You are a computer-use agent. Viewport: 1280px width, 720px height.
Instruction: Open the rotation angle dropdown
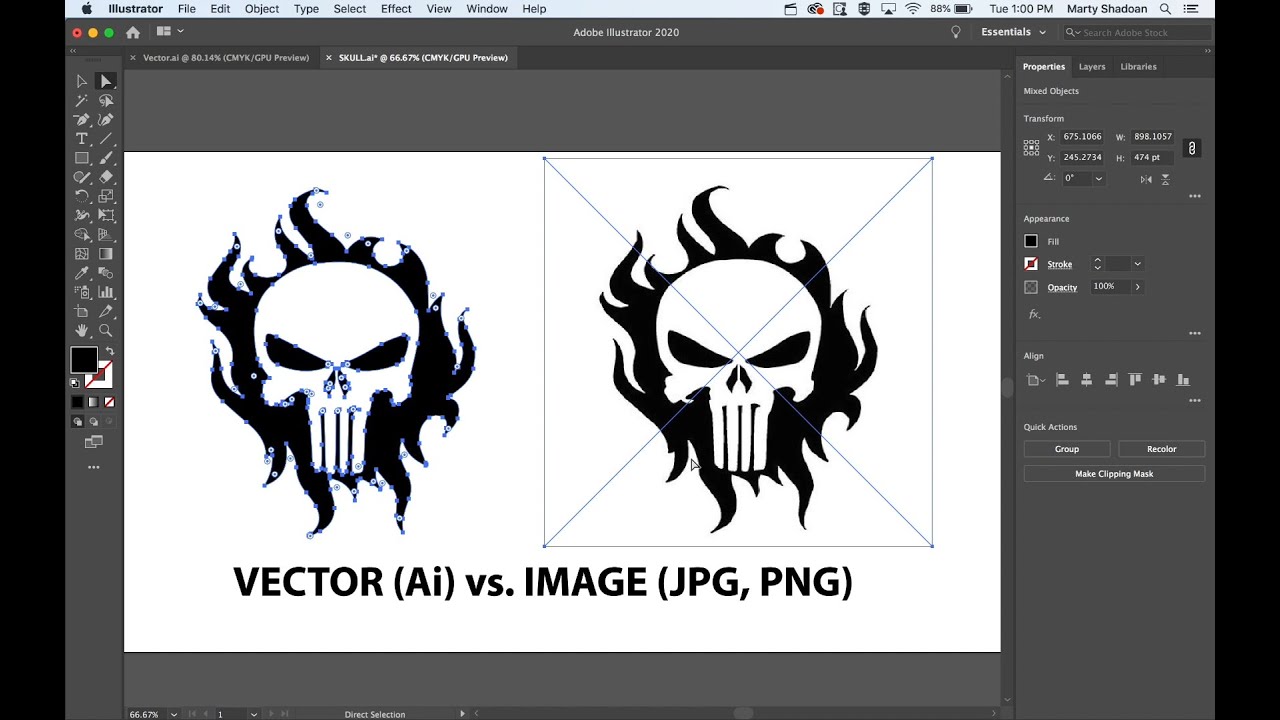[x=1098, y=178]
